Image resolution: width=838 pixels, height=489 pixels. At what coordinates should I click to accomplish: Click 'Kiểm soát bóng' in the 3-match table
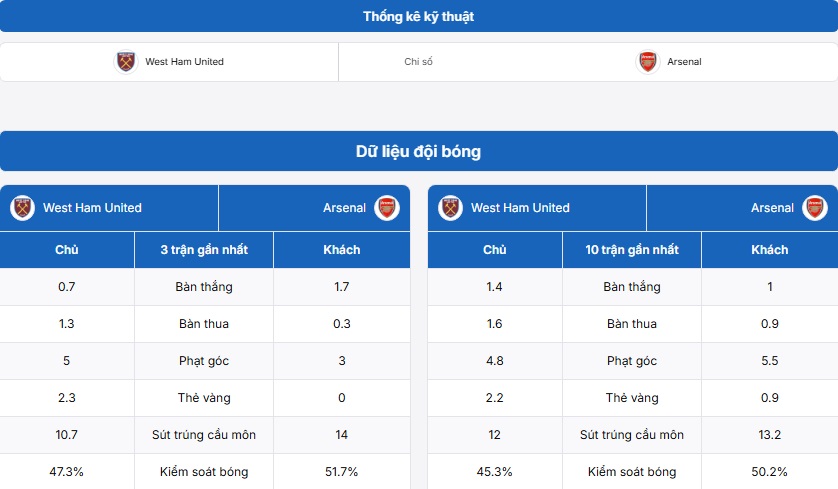[x=204, y=472]
